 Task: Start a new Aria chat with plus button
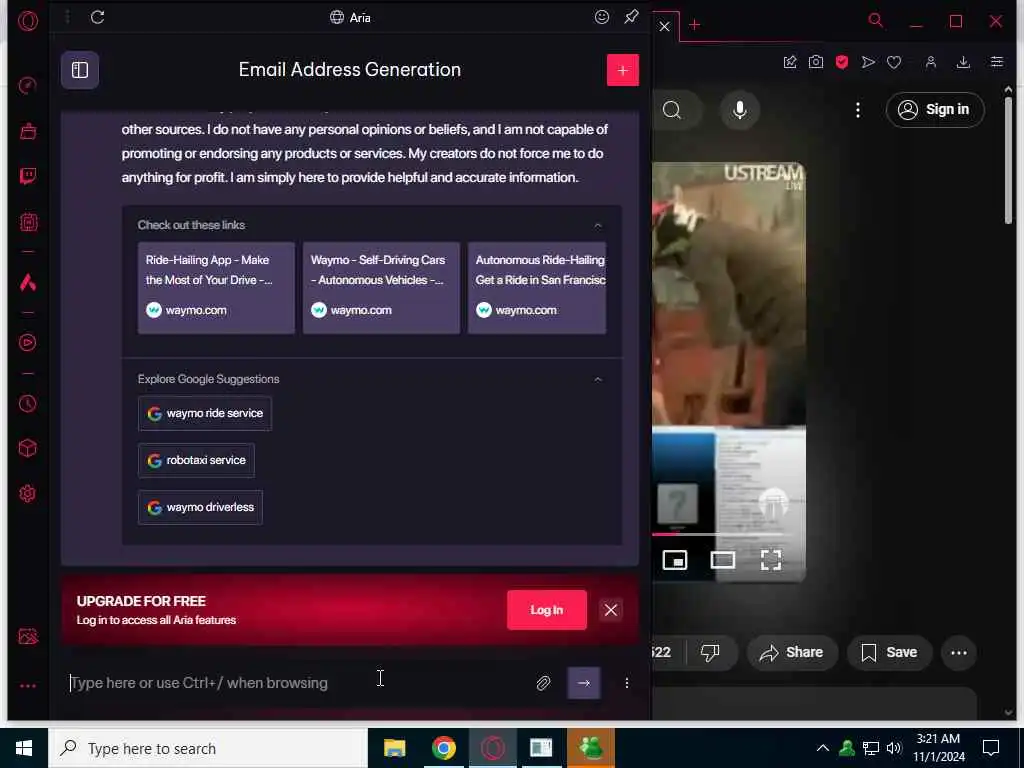pos(622,70)
